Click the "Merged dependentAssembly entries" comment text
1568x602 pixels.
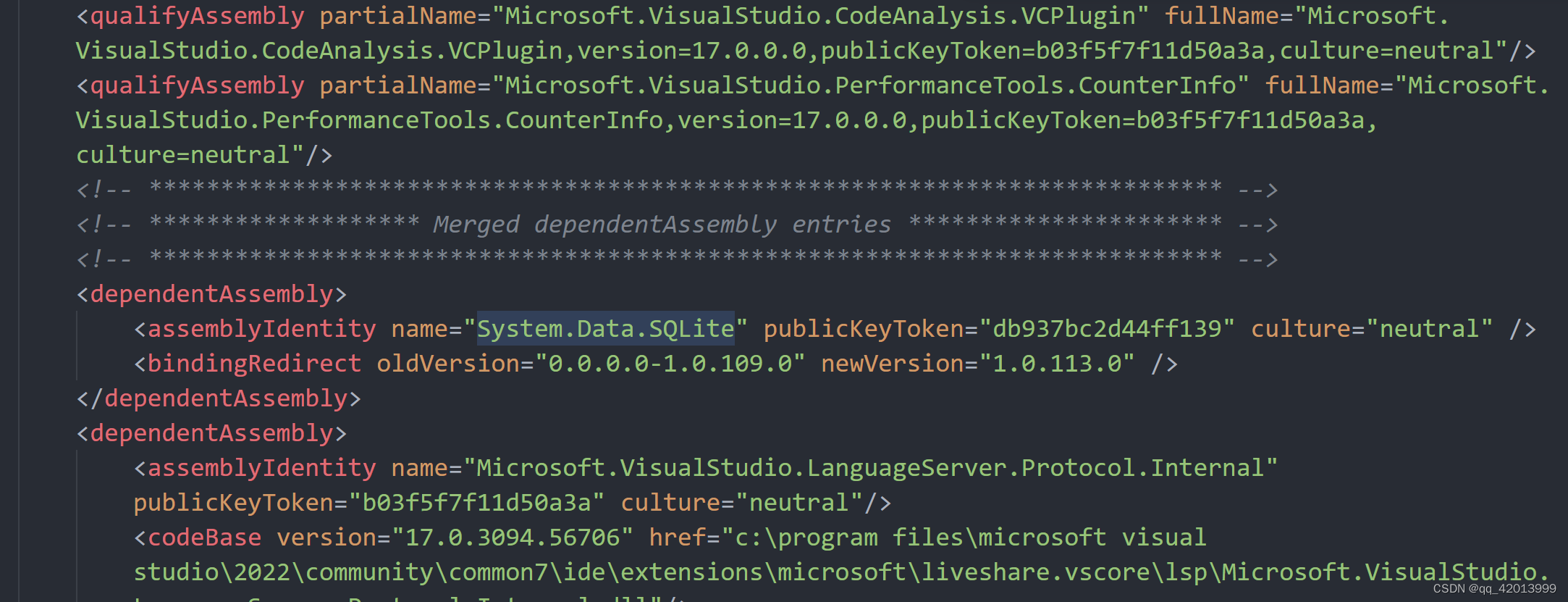coord(662,225)
